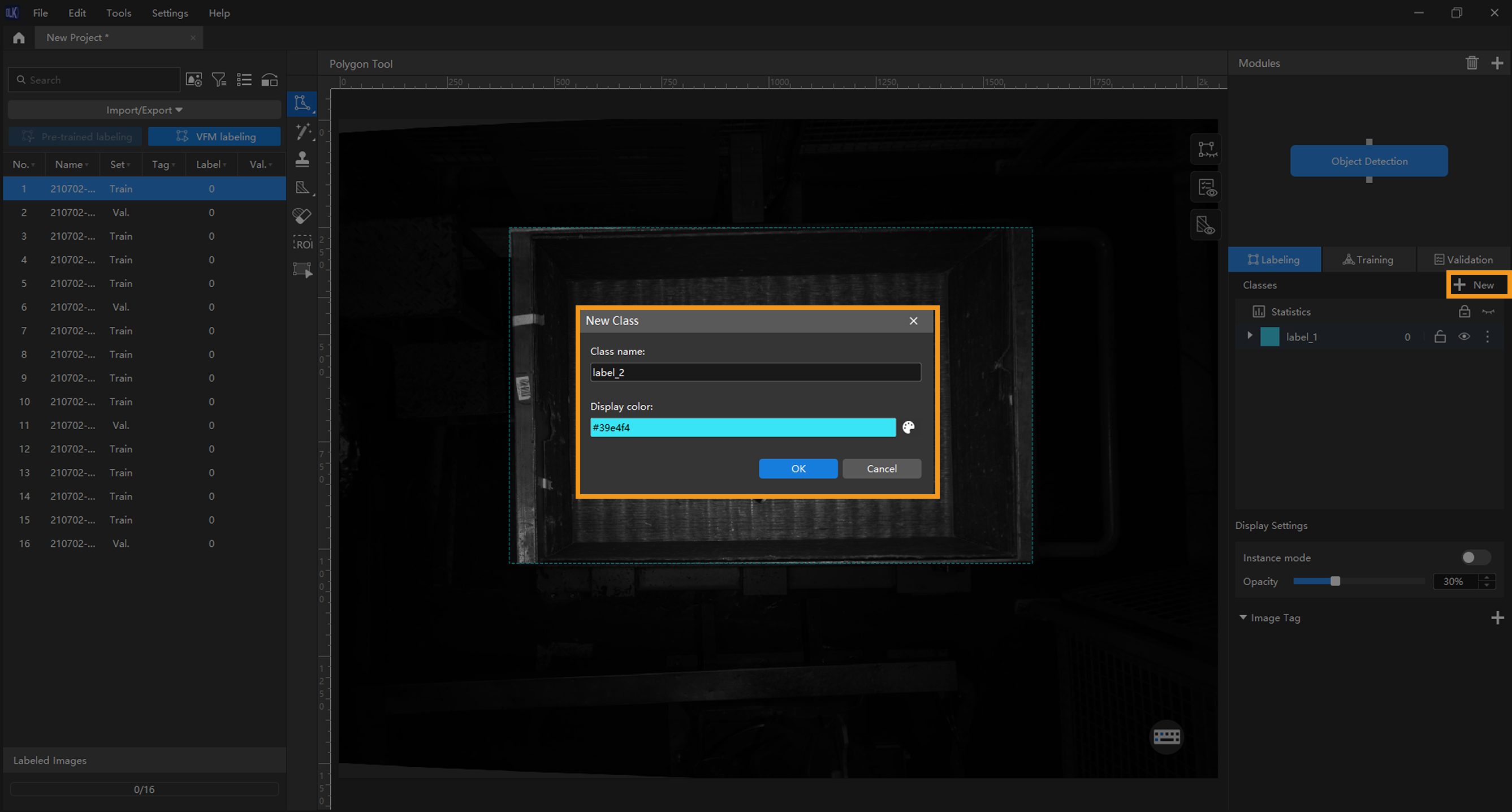Click the trash icon in Modules
This screenshot has width=1512, height=812.
point(1471,63)
